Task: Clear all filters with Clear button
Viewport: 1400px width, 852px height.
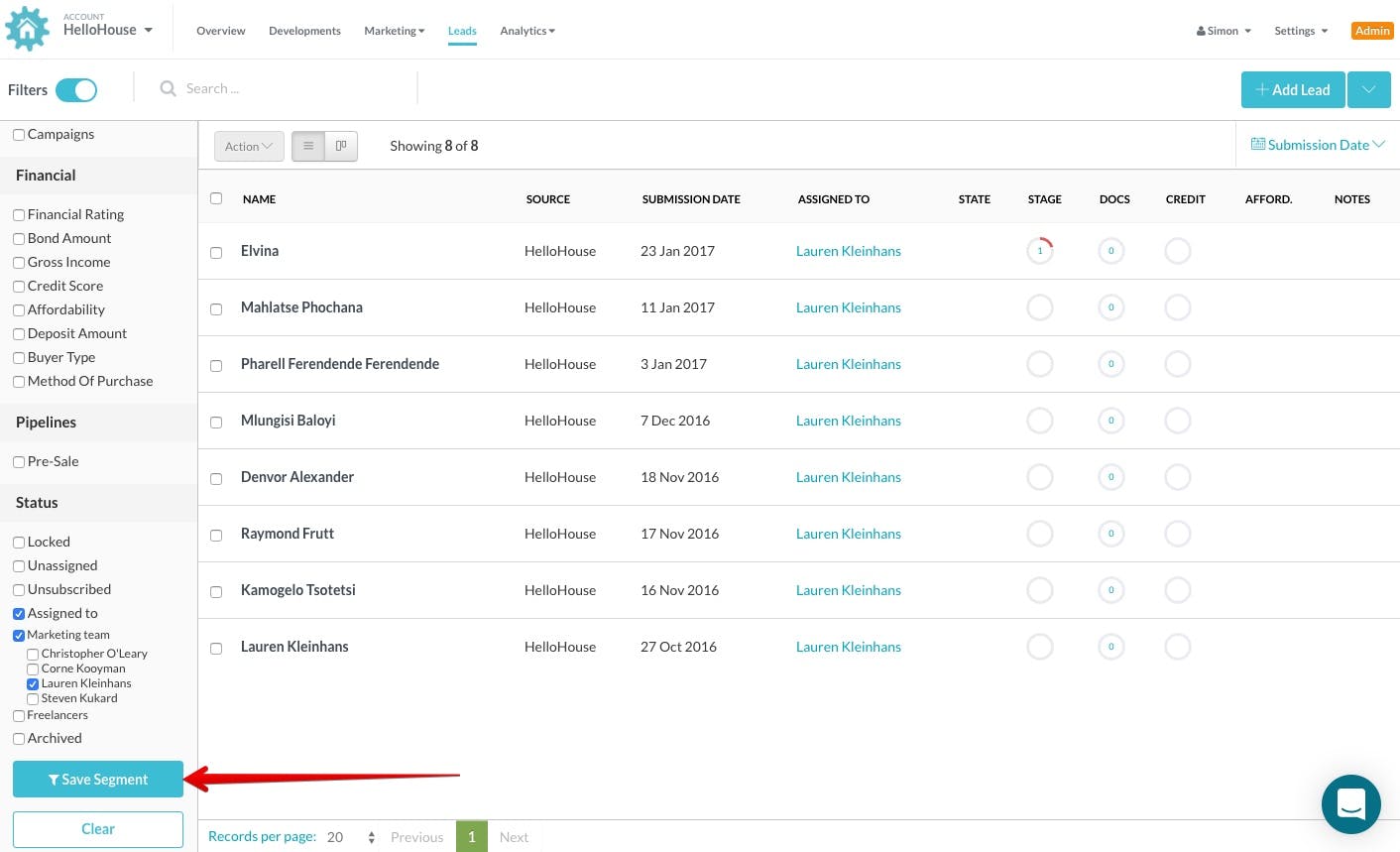Action: pos(98,829)
